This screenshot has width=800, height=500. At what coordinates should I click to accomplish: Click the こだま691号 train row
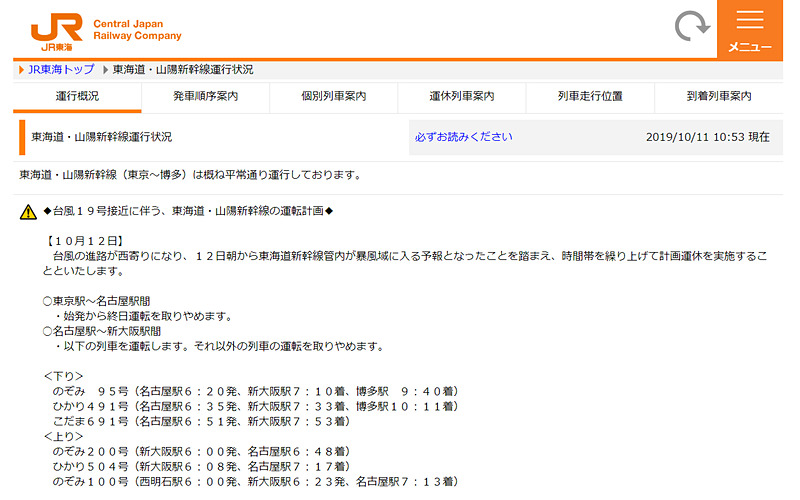point(202,421)
